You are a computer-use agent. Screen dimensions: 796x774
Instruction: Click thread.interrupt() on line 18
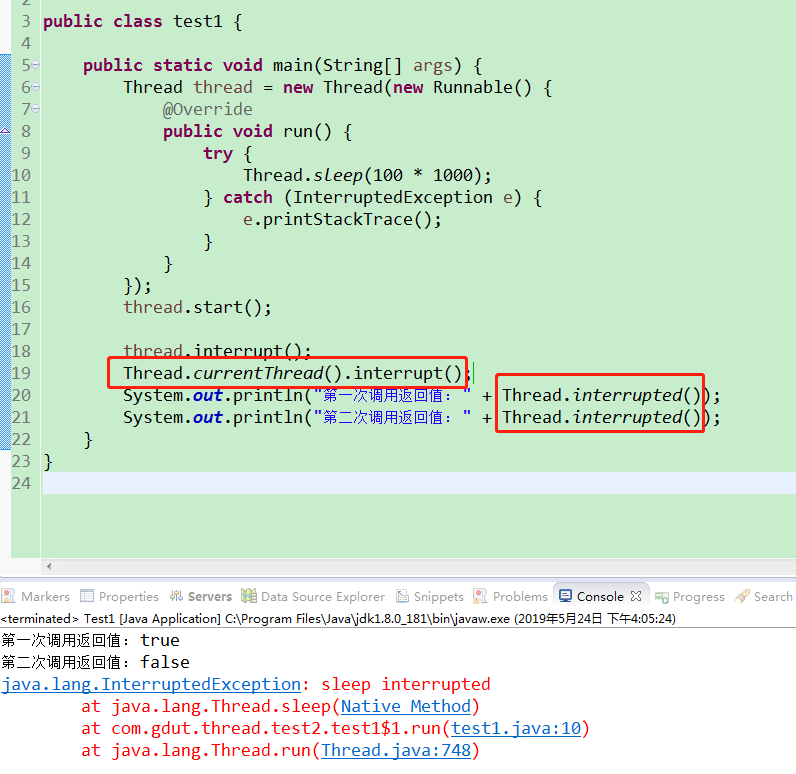[x=217, y=351]
